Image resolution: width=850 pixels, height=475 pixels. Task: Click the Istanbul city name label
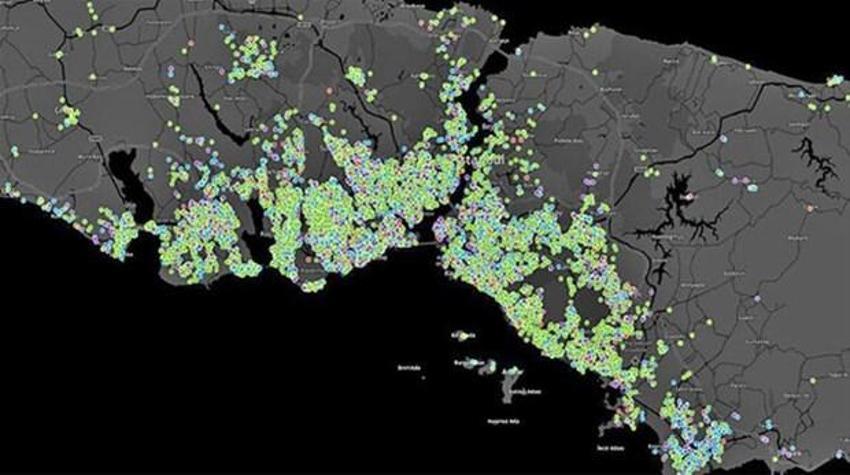click(486, 161)
